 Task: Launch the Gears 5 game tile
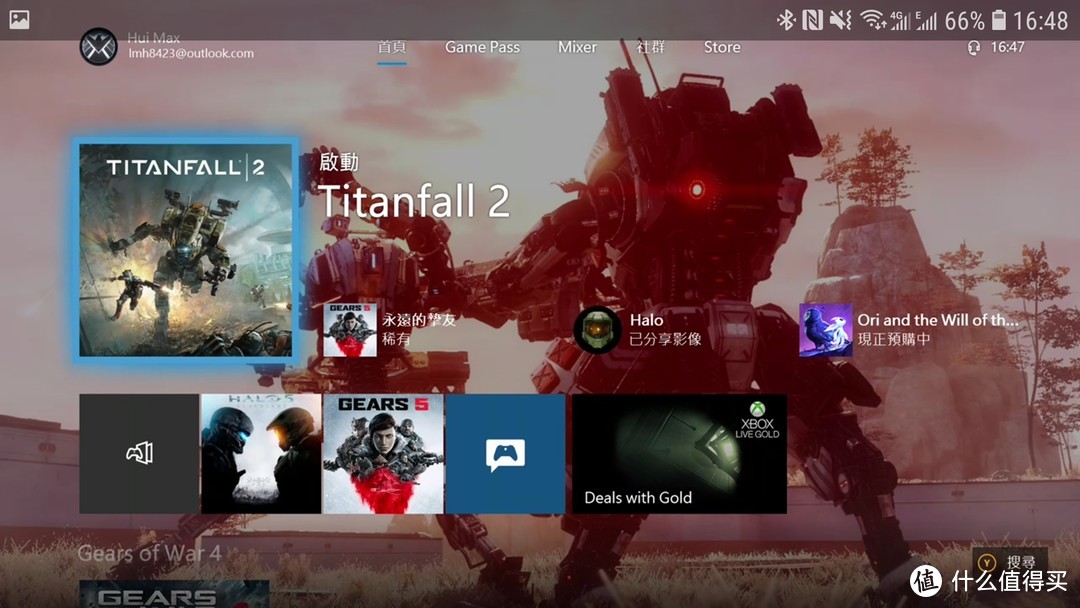[x=383, y=453]
